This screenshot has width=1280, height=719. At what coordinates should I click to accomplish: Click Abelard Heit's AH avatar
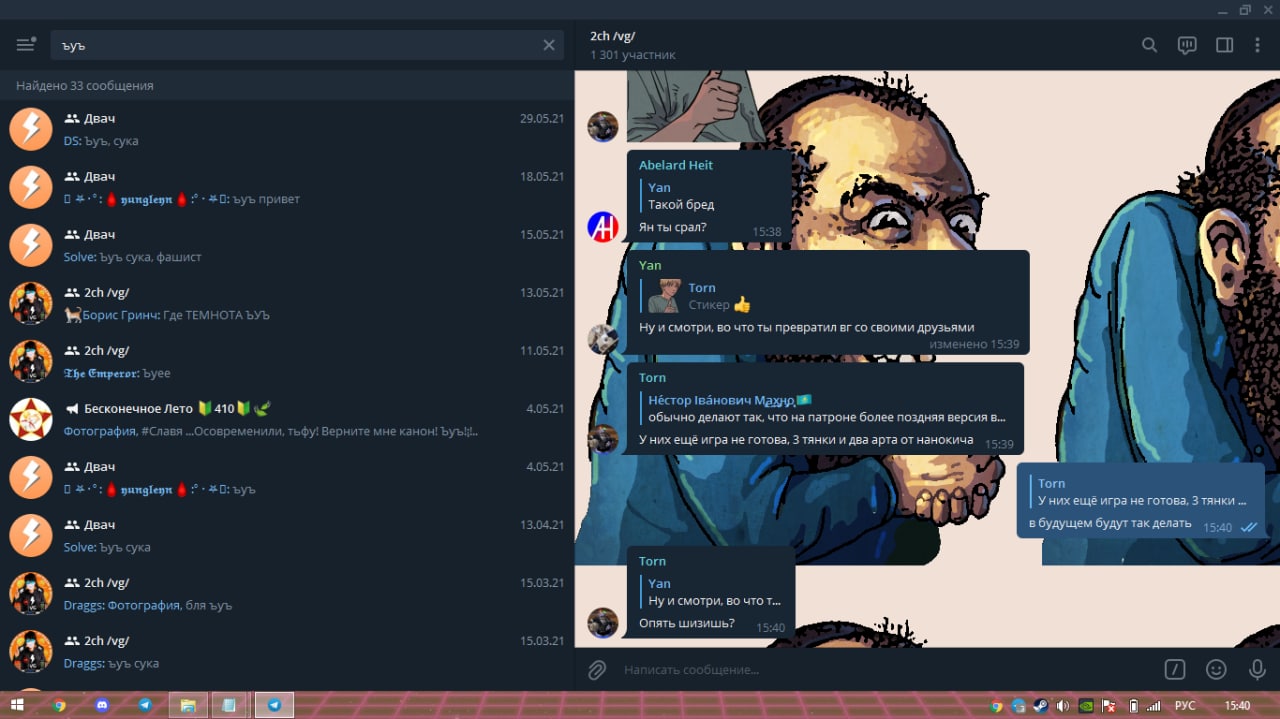(x=603, y=227)
